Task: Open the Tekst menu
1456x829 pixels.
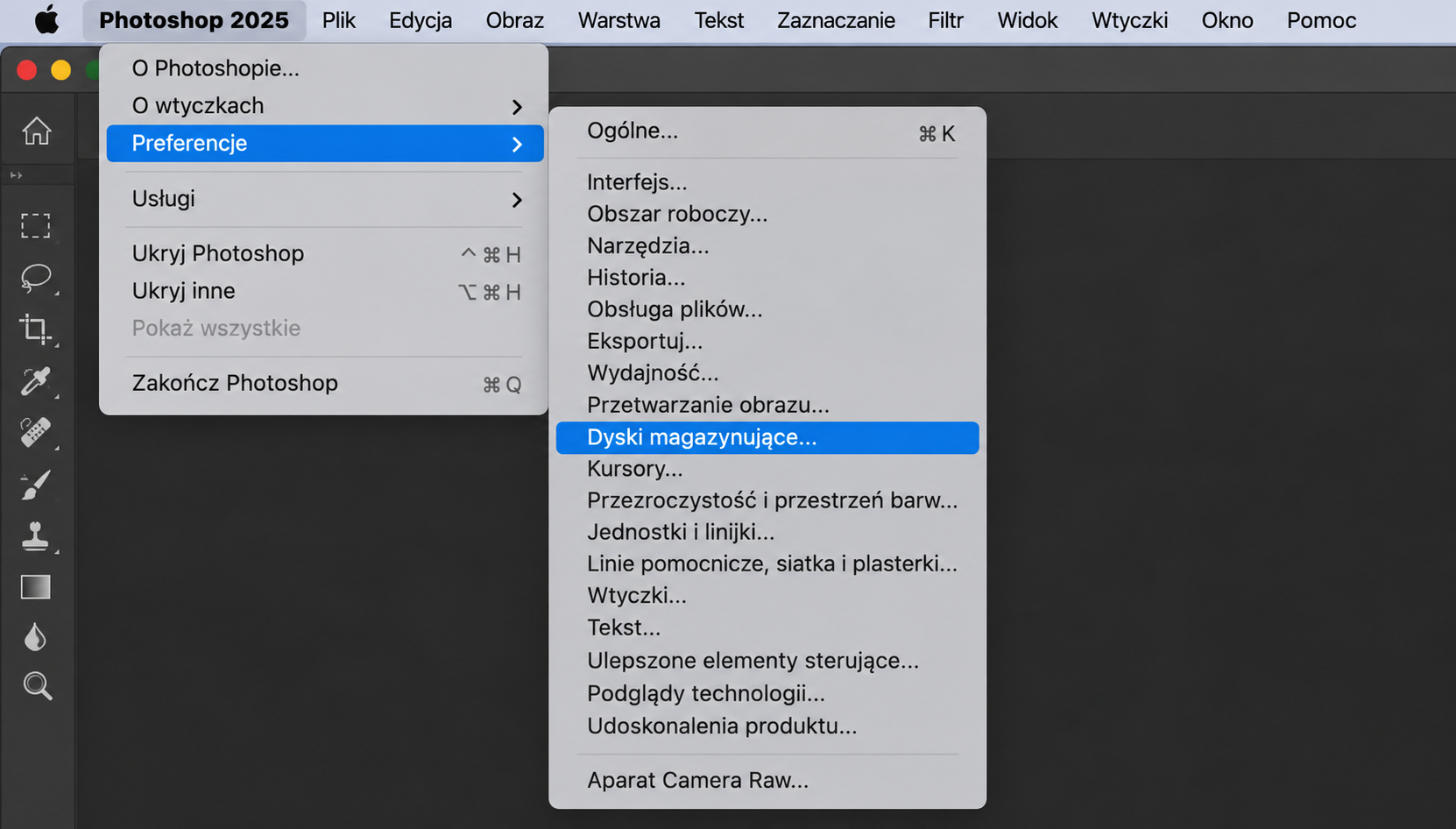Action: pyautogui.click(x=719, y=20)
